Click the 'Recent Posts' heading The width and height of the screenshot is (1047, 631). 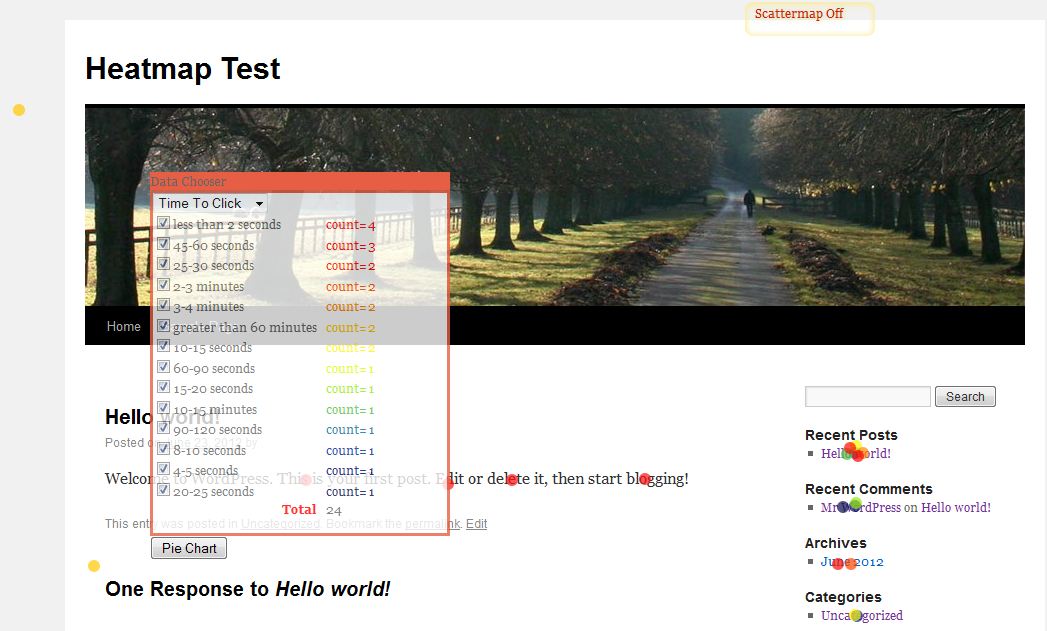tap(851, 435)
